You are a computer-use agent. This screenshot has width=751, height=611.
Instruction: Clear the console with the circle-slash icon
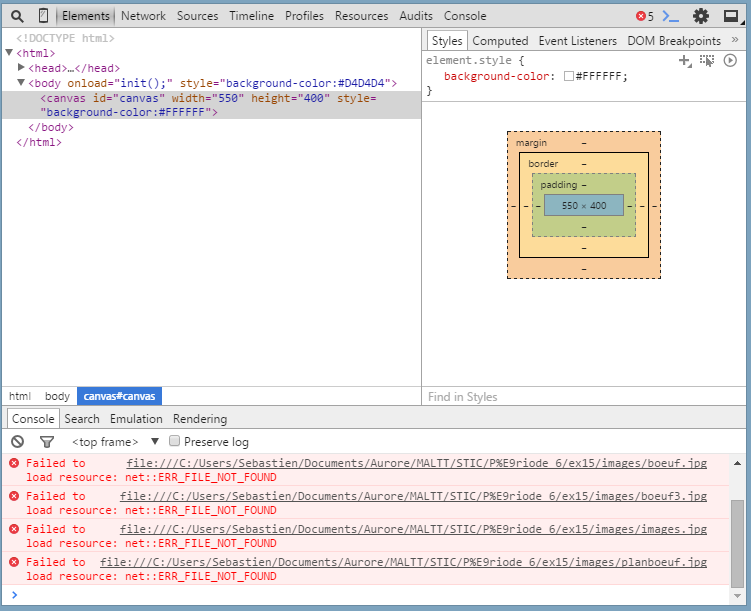click(x=17, y=442)
